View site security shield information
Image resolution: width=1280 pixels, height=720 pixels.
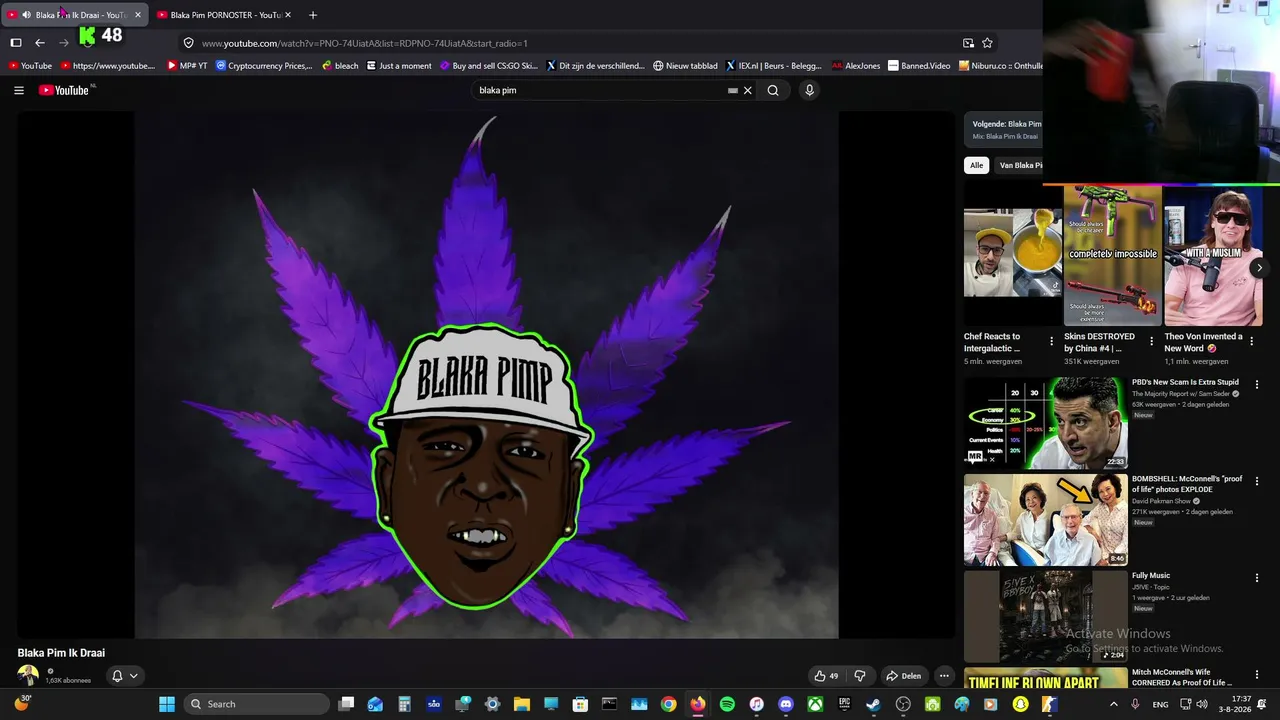click(188, 43)
